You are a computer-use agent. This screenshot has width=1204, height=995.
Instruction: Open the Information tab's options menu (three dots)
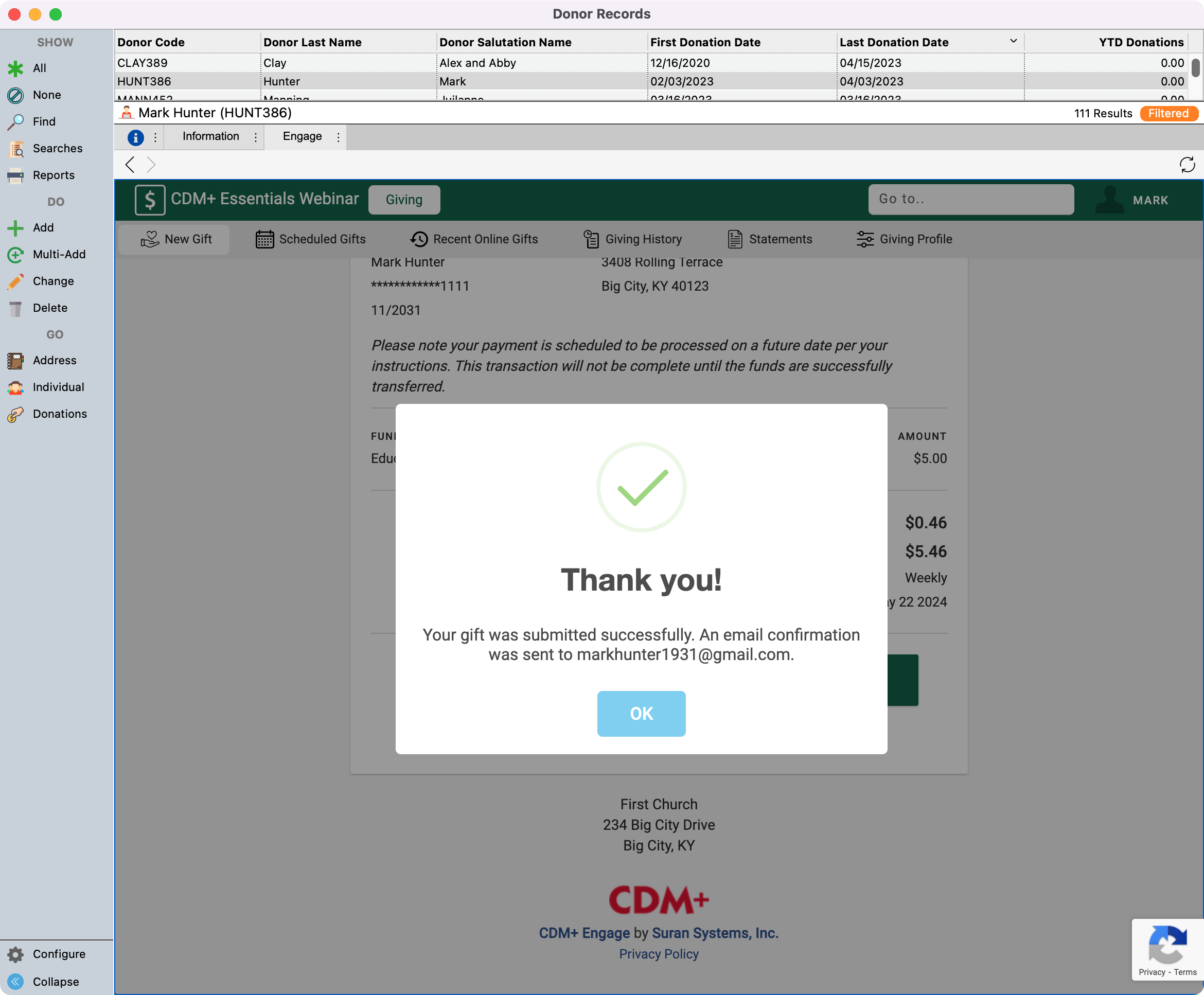click(256, 137)
